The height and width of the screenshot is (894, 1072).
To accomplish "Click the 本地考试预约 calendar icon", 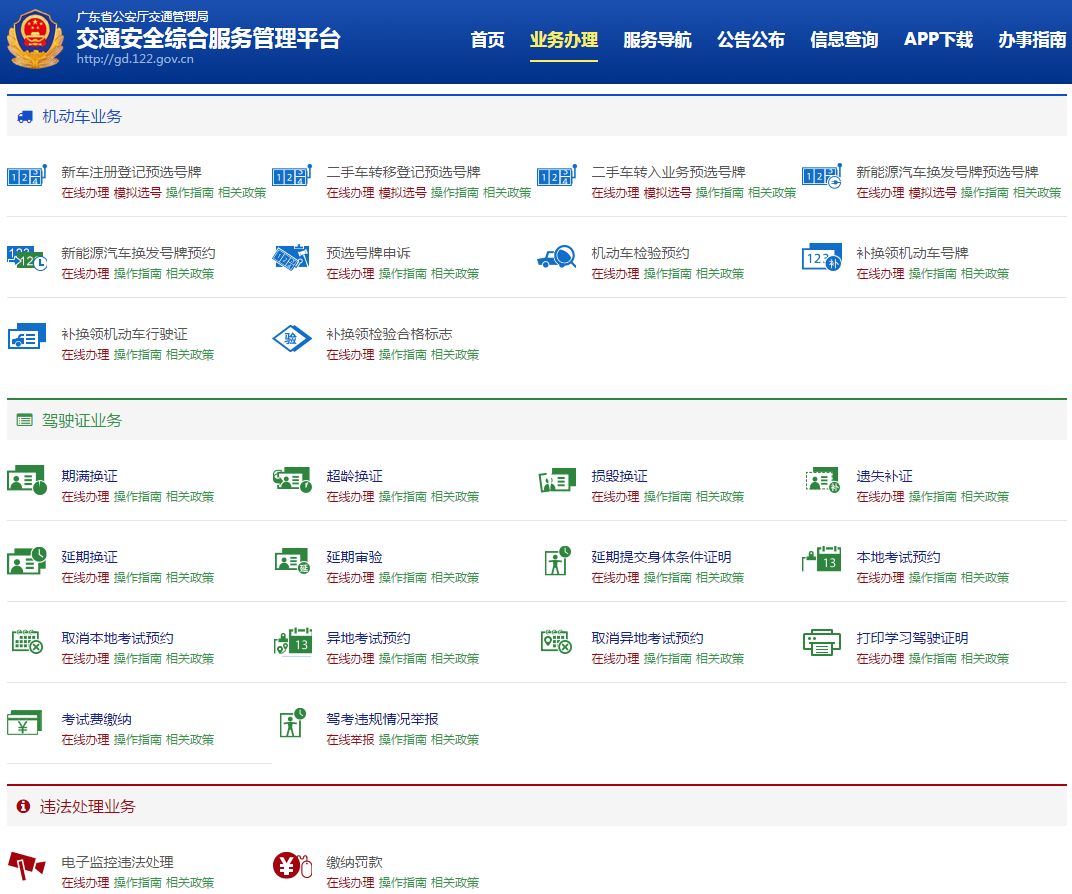I will 822,561.
